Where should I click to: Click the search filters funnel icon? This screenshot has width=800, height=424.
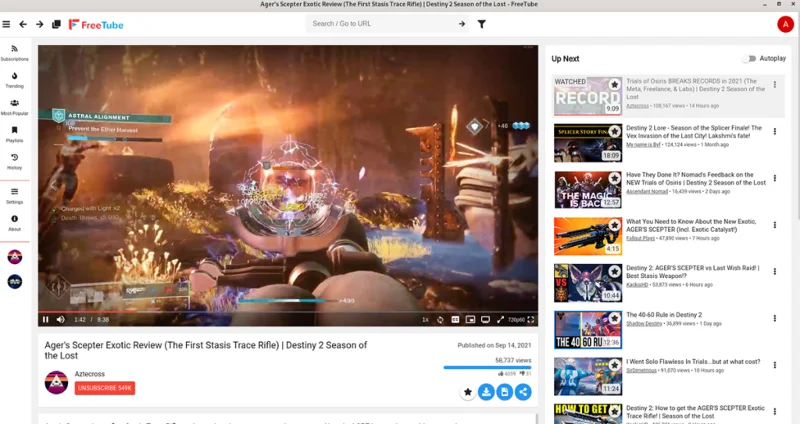pos(481,24)
